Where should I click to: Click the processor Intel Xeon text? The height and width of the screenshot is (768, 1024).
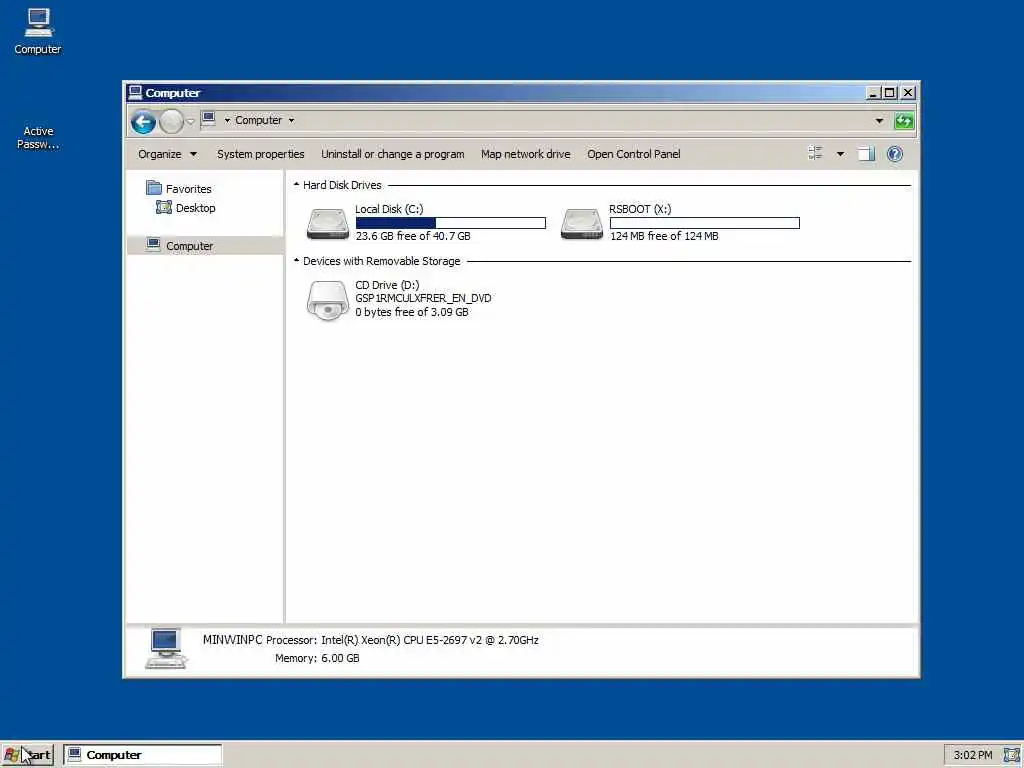(x=430, y=640)
